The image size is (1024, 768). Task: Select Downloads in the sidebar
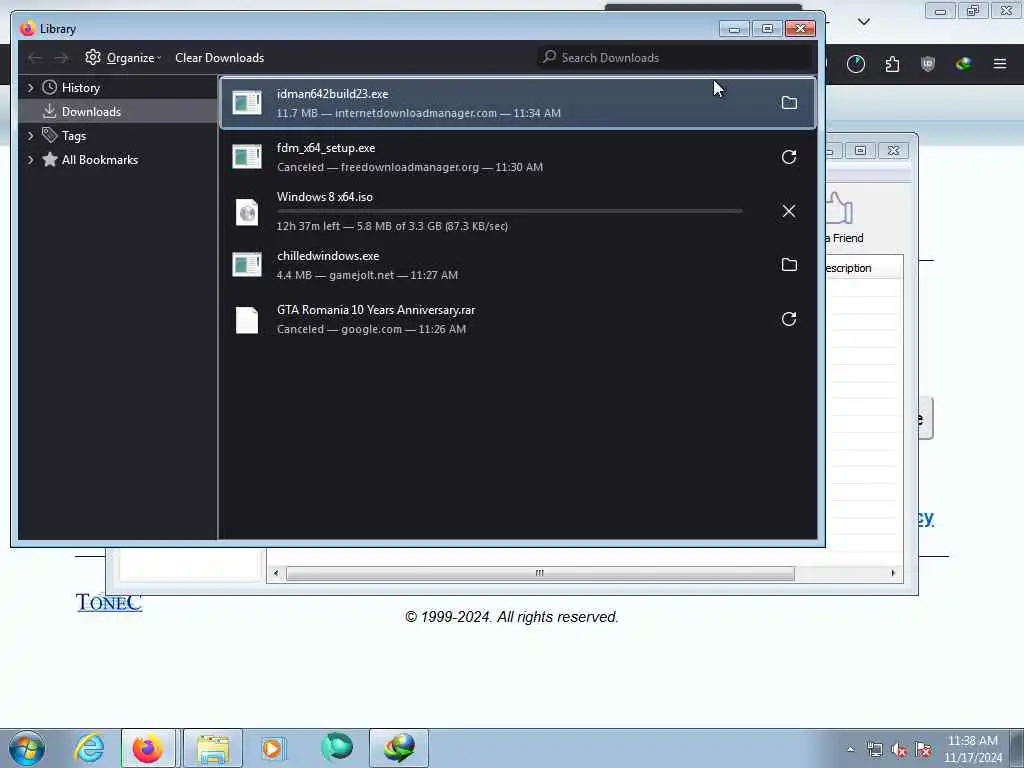tap(91, 112)
